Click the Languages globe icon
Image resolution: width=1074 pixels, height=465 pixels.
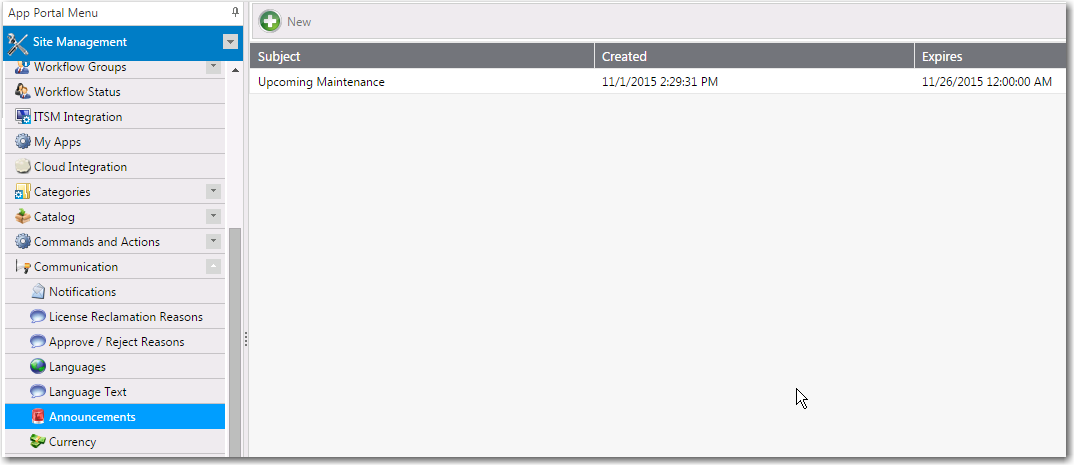[38, 367]
